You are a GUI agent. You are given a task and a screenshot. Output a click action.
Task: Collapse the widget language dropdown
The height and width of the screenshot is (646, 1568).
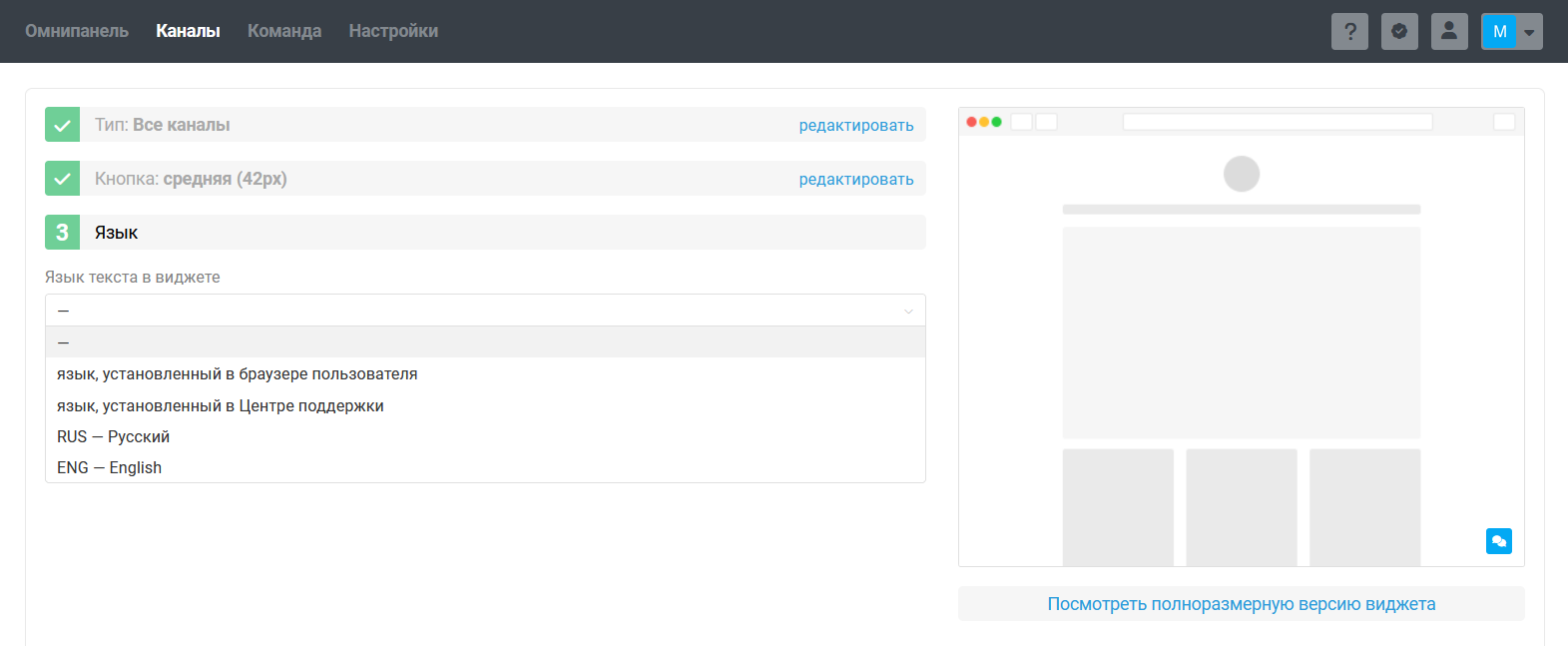click(485, 311)
